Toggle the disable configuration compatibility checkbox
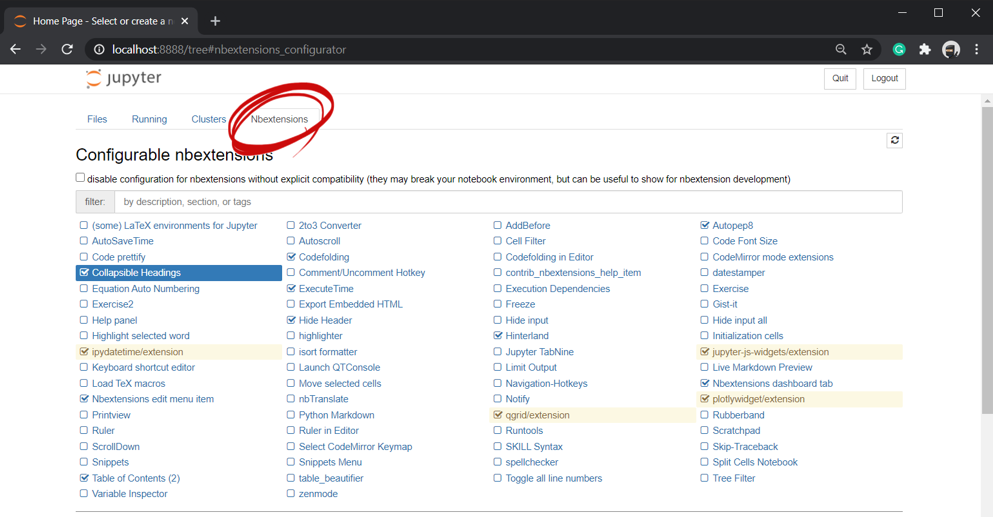The height and width of the screenshot is (517, 993). pyautogui.click(x=80, y=178)
